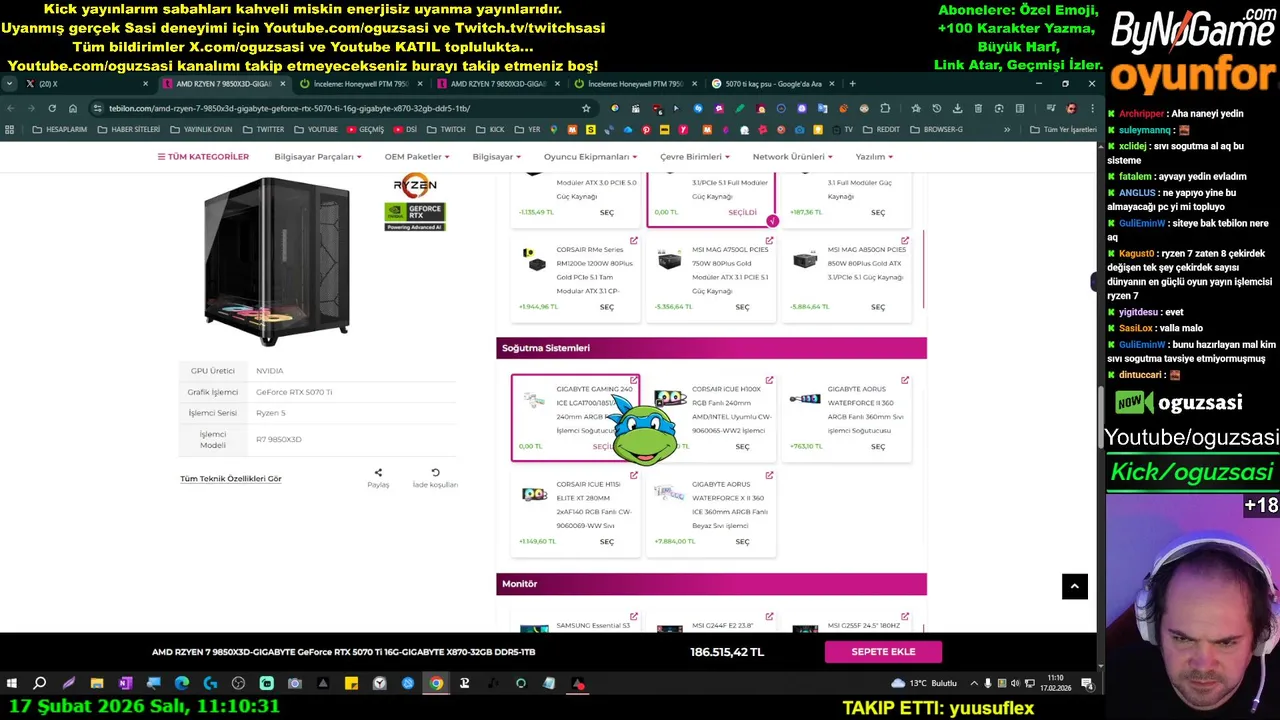Expand the bookmarks bar overflow chevron

[1007, 129]
